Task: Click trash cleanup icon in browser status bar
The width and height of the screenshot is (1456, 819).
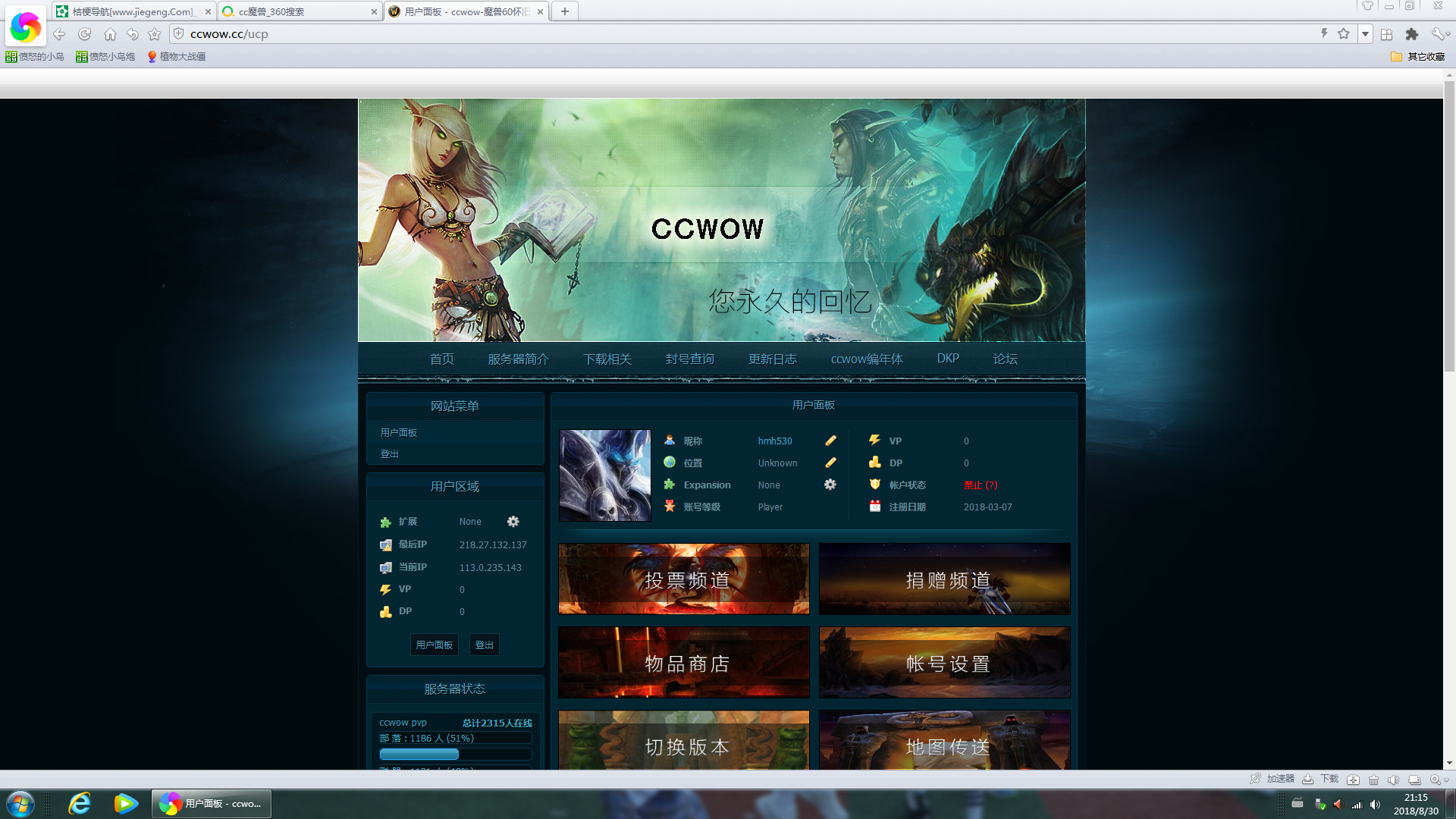Action: pyautogui.click(x=1373, y=780)
